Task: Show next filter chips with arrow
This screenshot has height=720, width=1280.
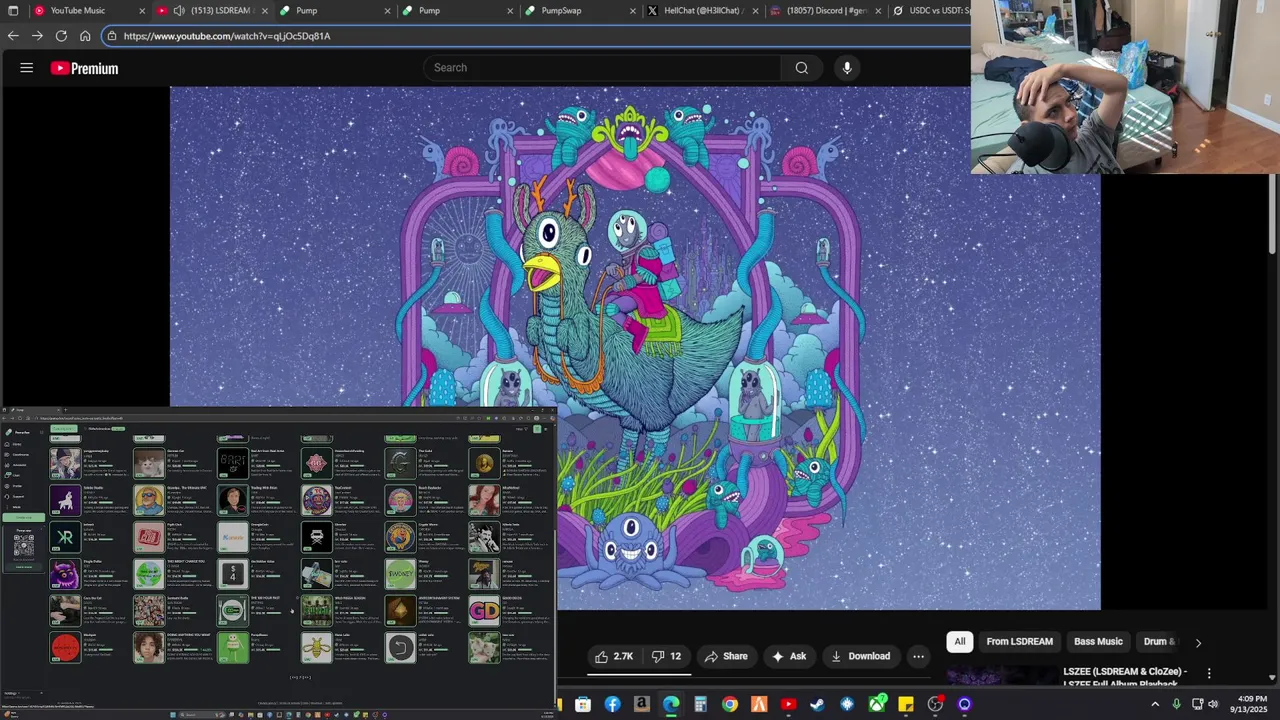Action: click(1198, 642)
